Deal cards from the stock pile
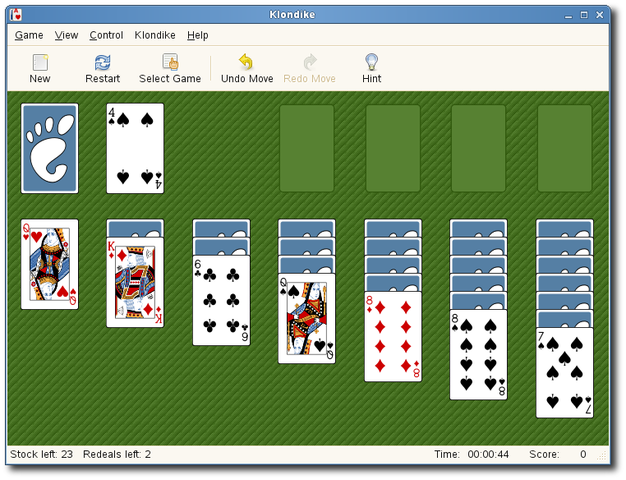626x480 pixels. coord(49,148)
